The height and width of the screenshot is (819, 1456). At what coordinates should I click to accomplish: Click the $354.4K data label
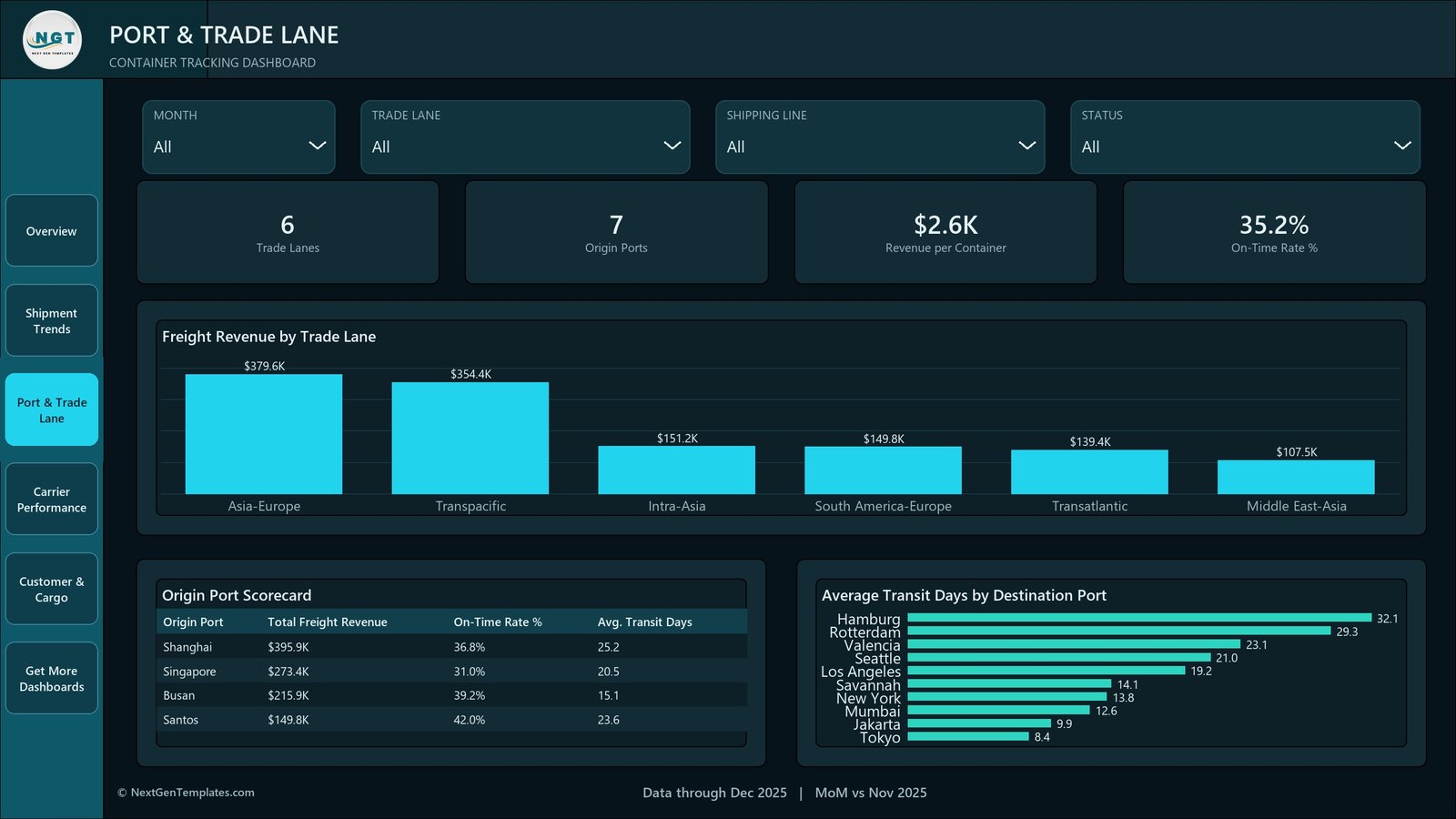pyautogui.click(x=470, y=374)
